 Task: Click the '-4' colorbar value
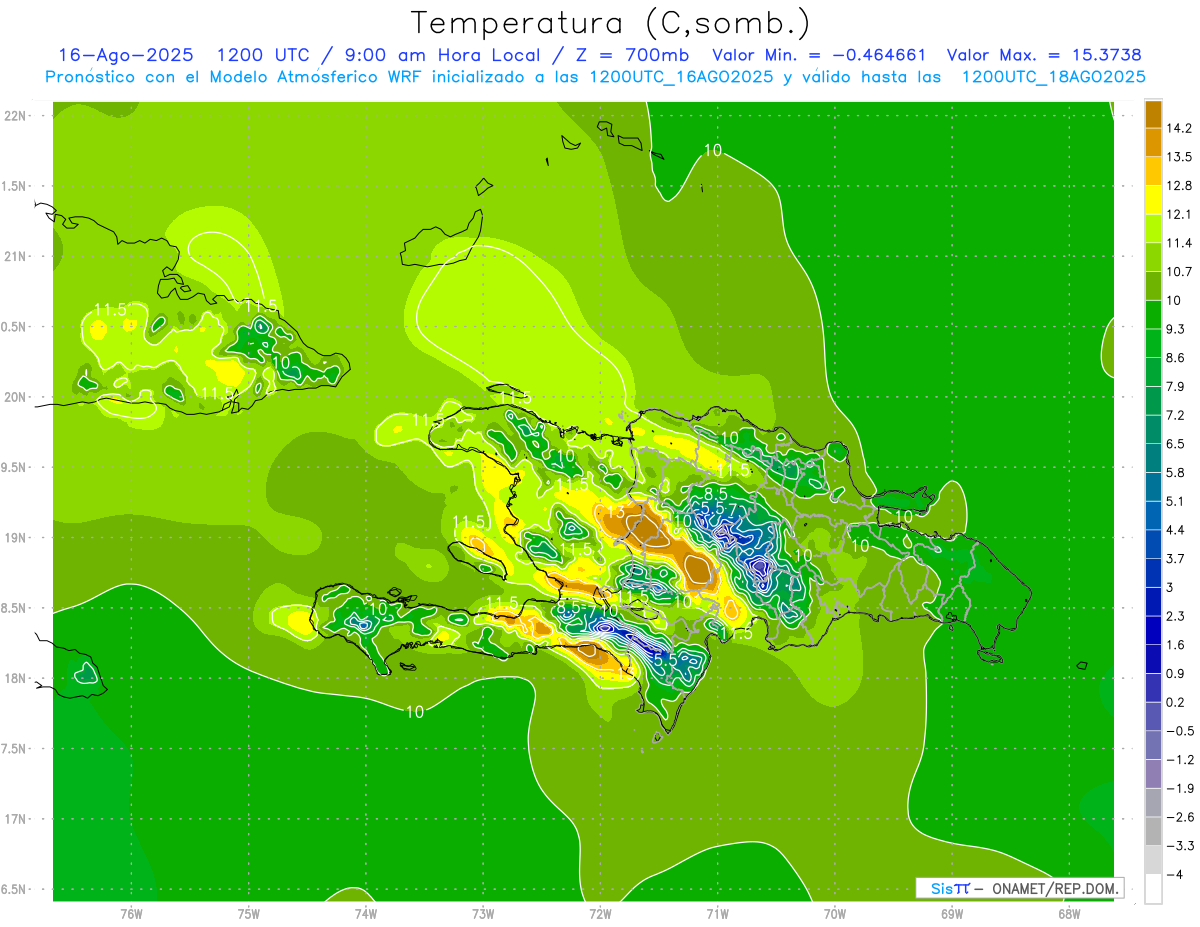tap(1174, 875)
